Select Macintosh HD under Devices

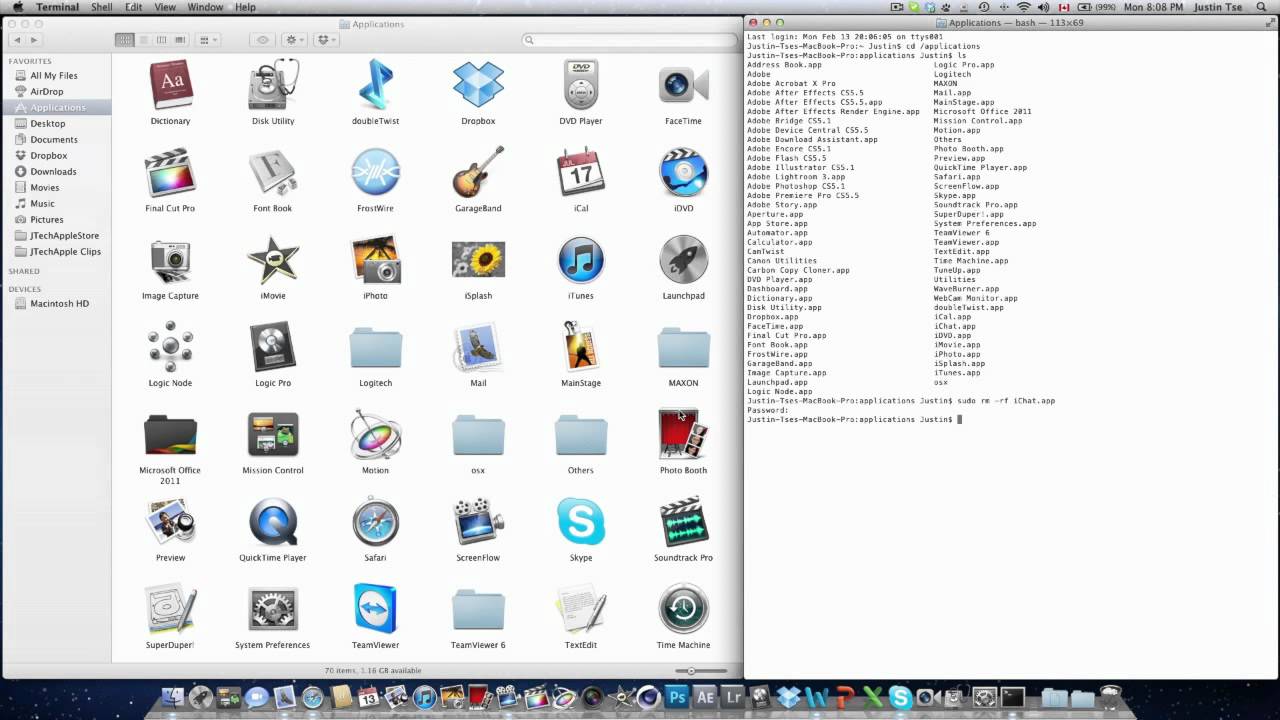point(59,303)
